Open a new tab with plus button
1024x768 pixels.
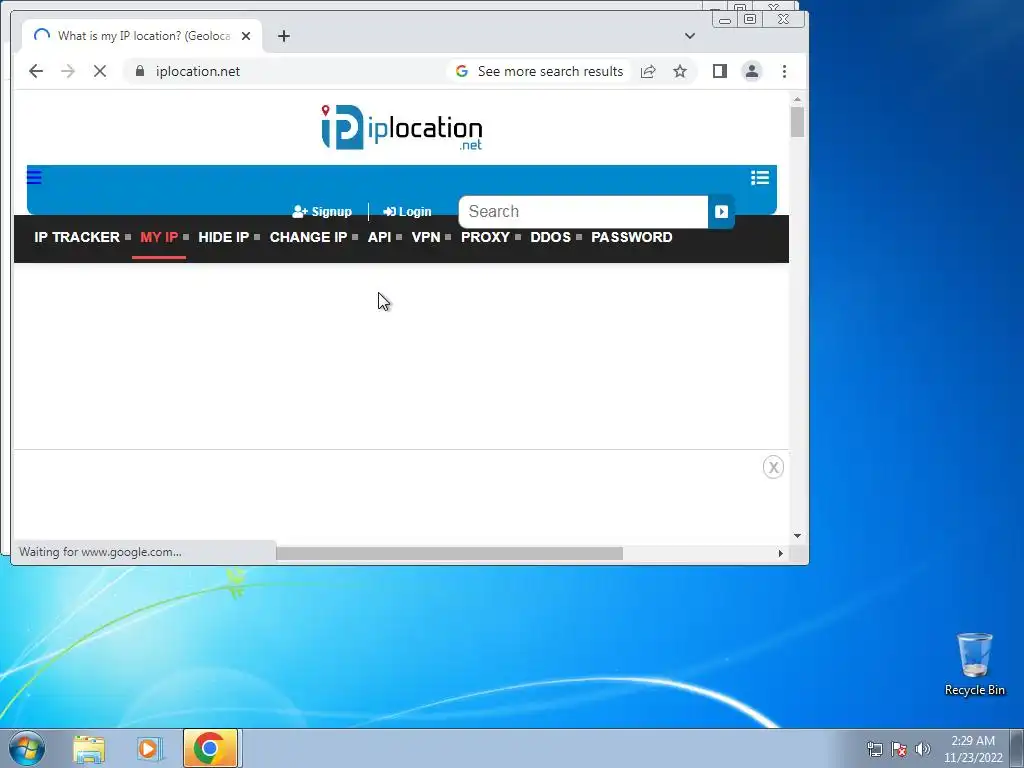coord(283,36)
